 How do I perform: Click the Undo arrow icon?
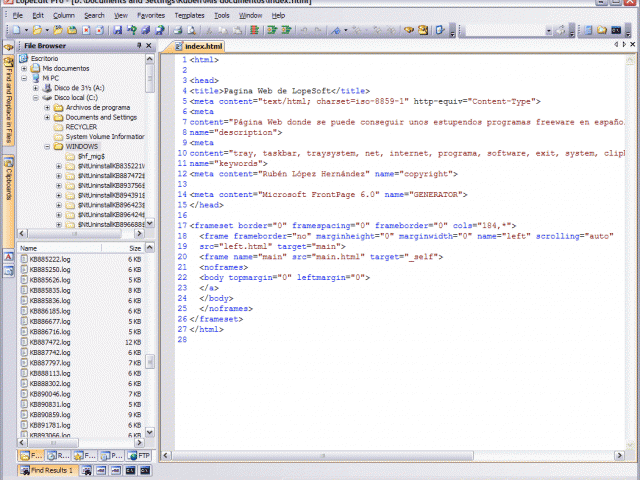coord(304,30)
